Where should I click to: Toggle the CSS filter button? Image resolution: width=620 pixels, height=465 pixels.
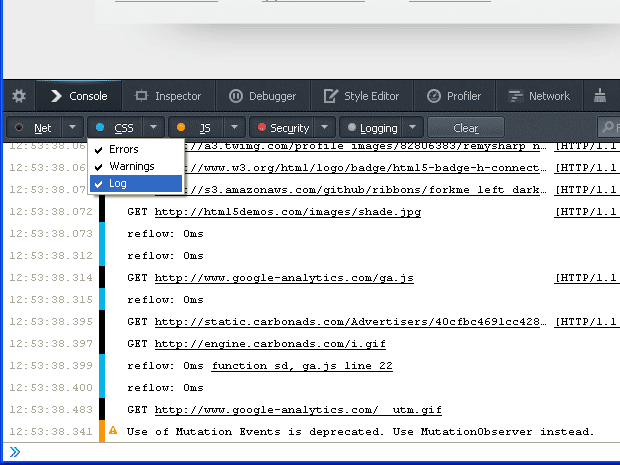click(x=115, y=128)
